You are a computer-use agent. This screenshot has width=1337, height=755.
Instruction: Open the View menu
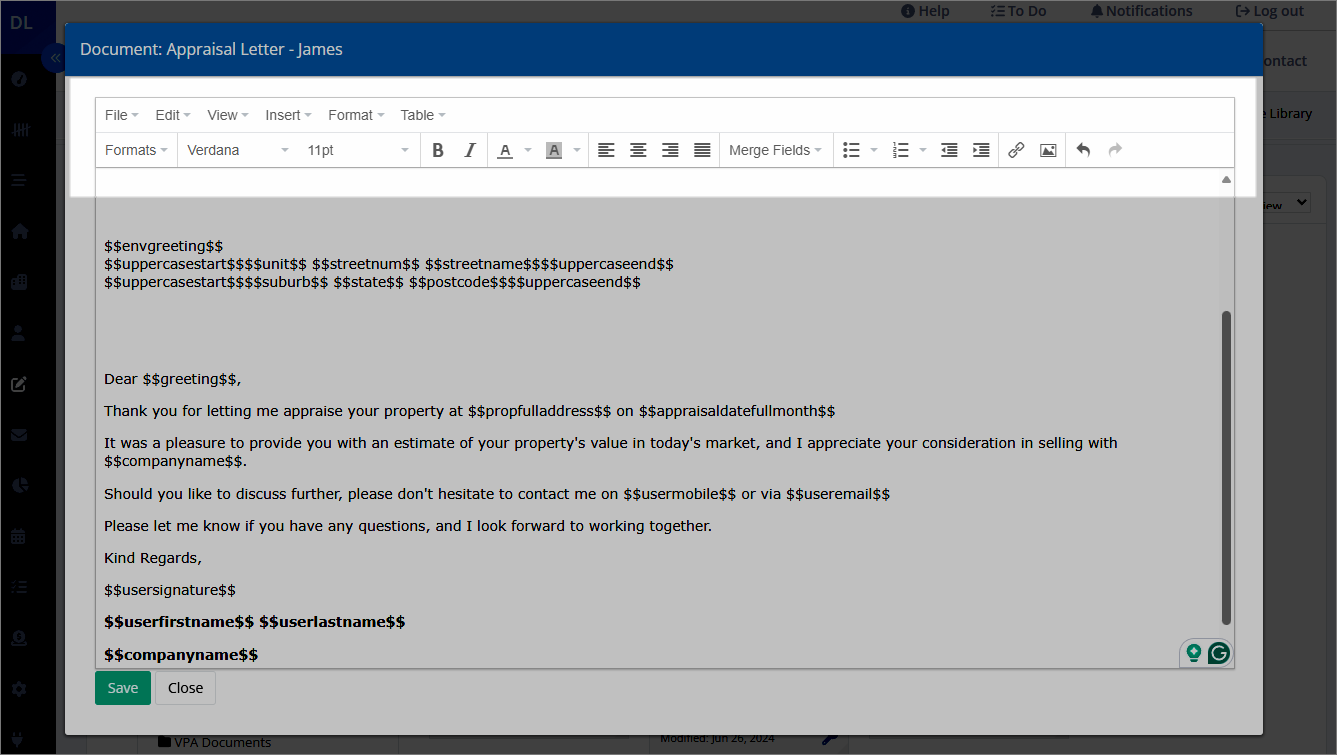tap(228, 115)
